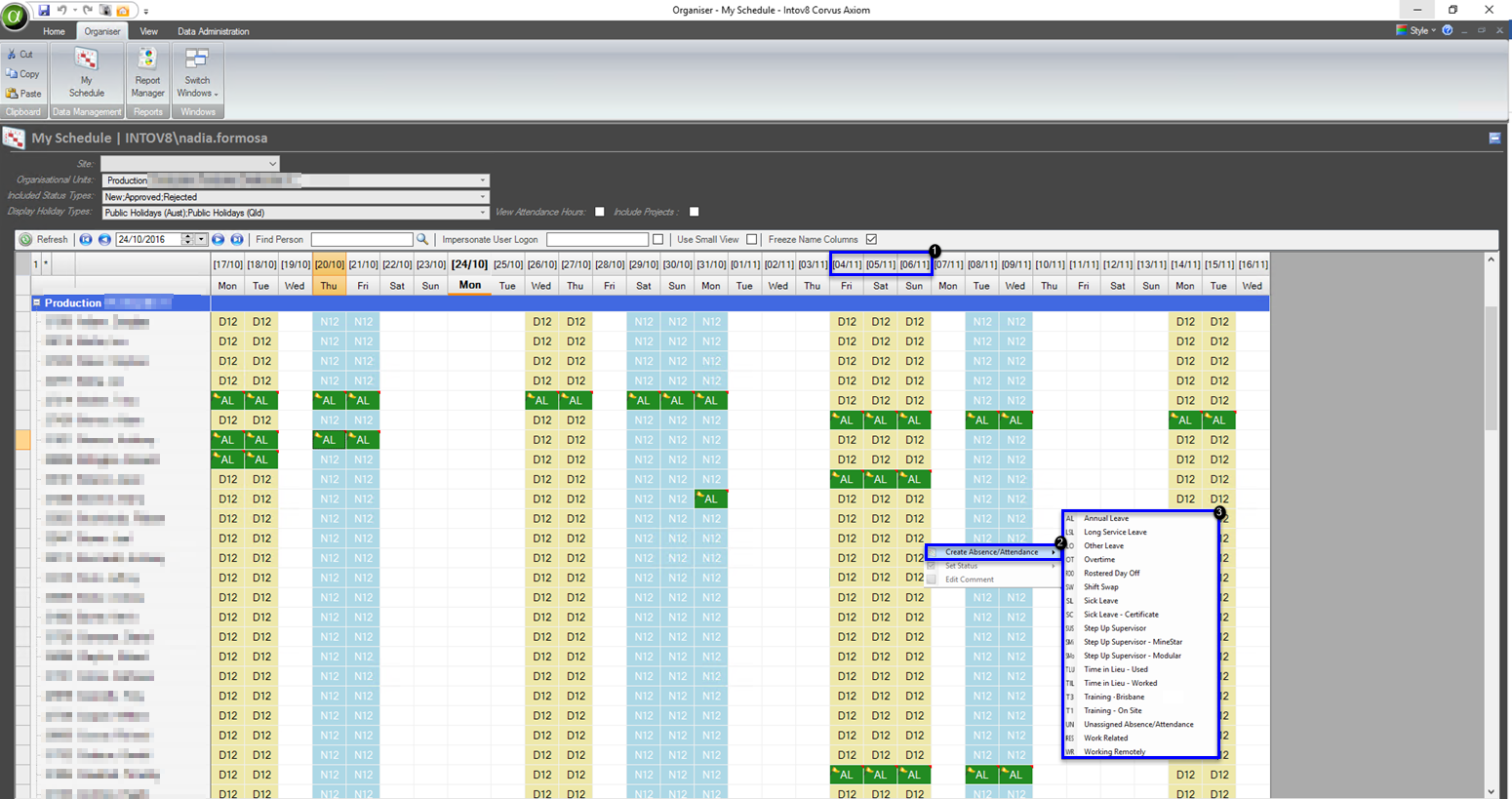Click the Sick Leave icon in submenu

coord(1070,601)
